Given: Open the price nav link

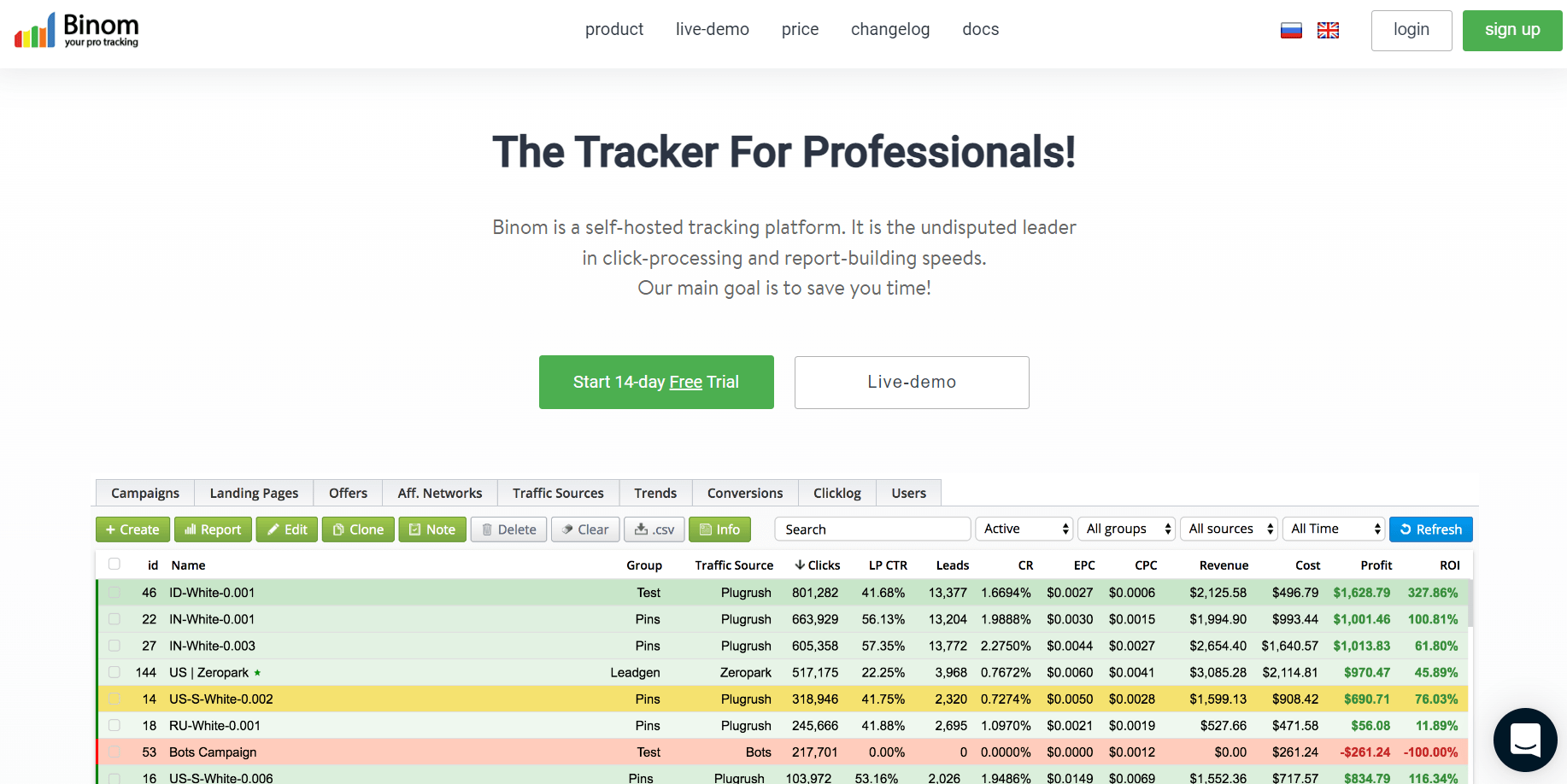Looking at the screenshot, I should tap(800, 29).
